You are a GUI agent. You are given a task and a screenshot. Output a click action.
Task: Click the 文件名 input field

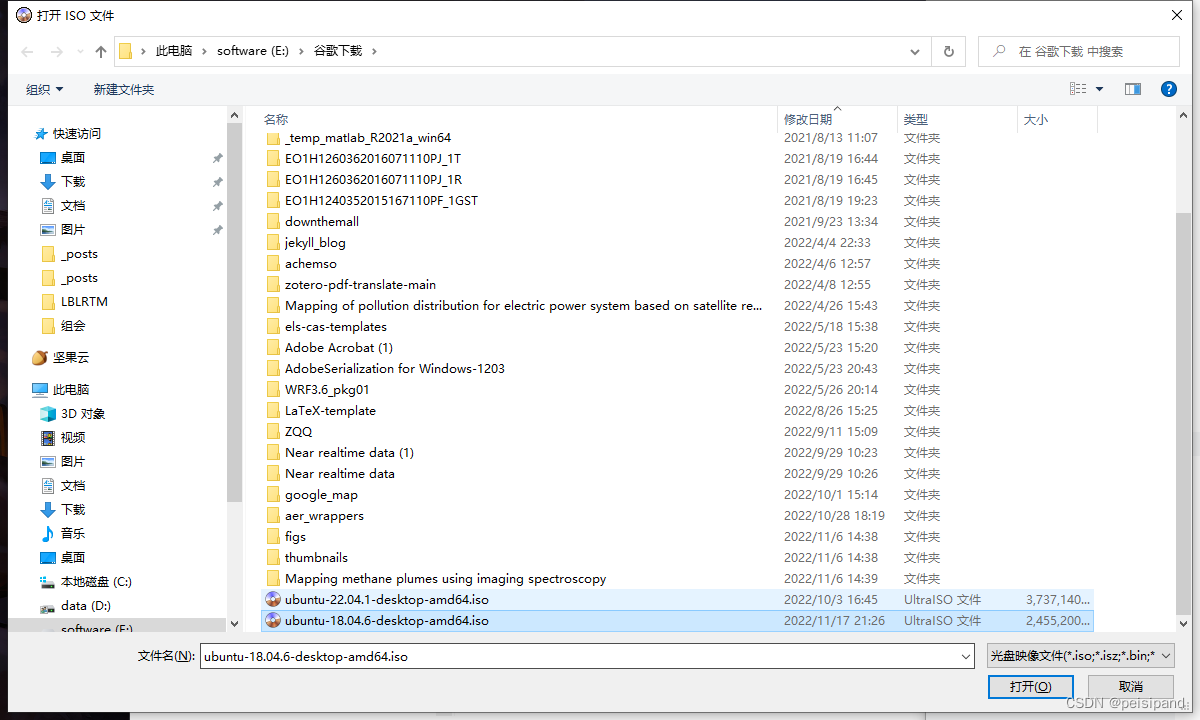pos(578,657)
